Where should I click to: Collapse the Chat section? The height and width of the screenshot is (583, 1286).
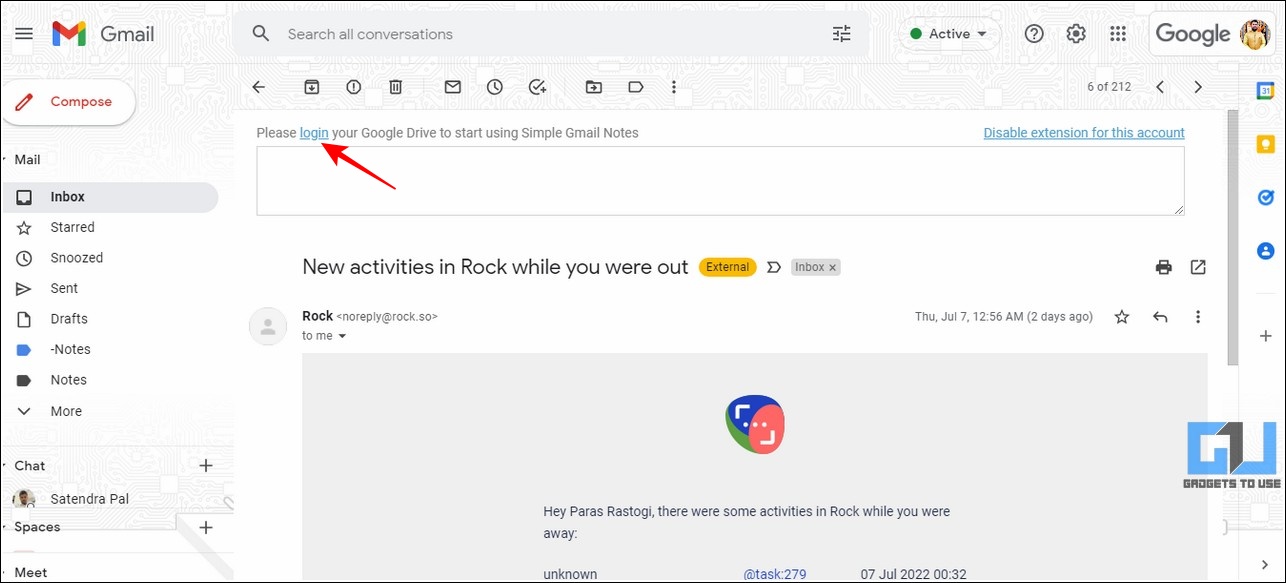coord(6,465)
